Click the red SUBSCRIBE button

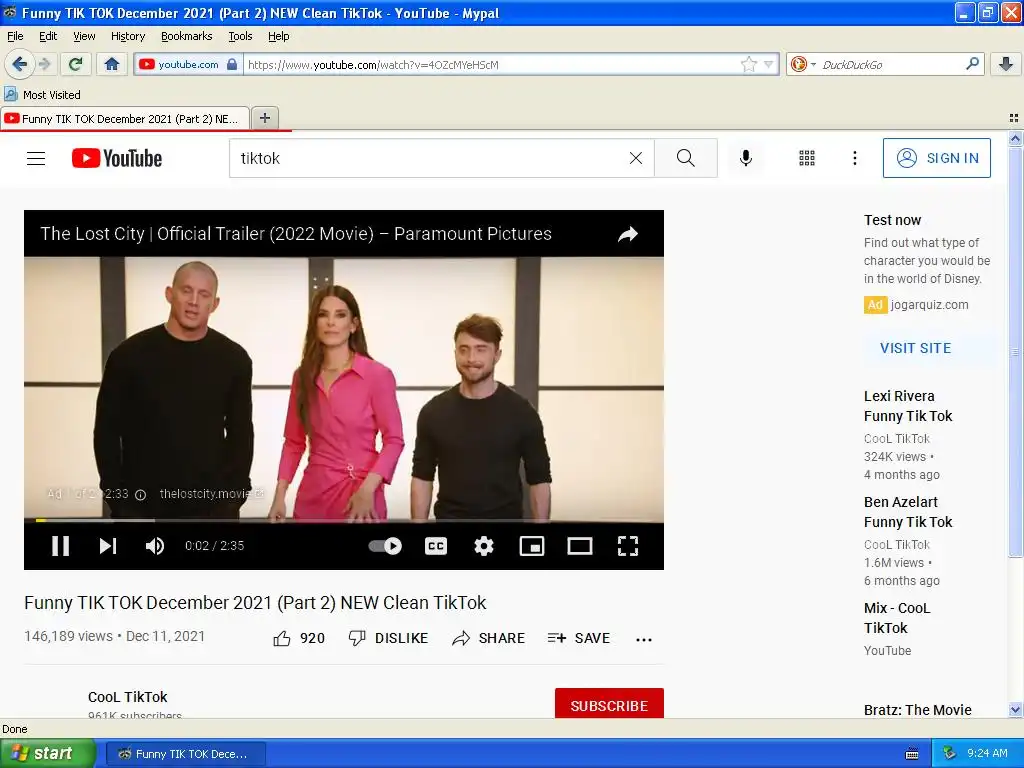tap(609, 703)
